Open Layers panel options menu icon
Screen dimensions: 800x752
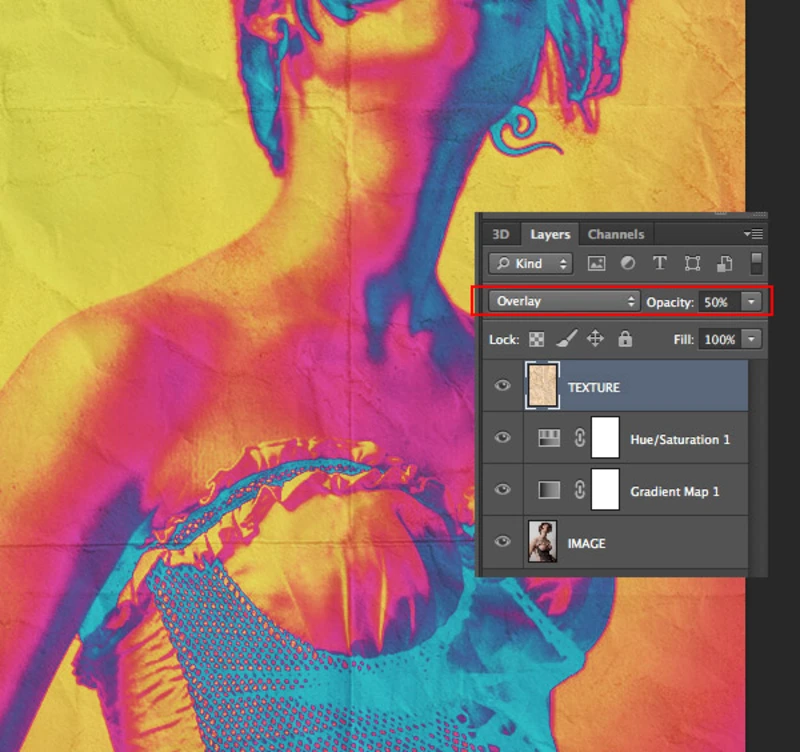(x=753, y=234)
